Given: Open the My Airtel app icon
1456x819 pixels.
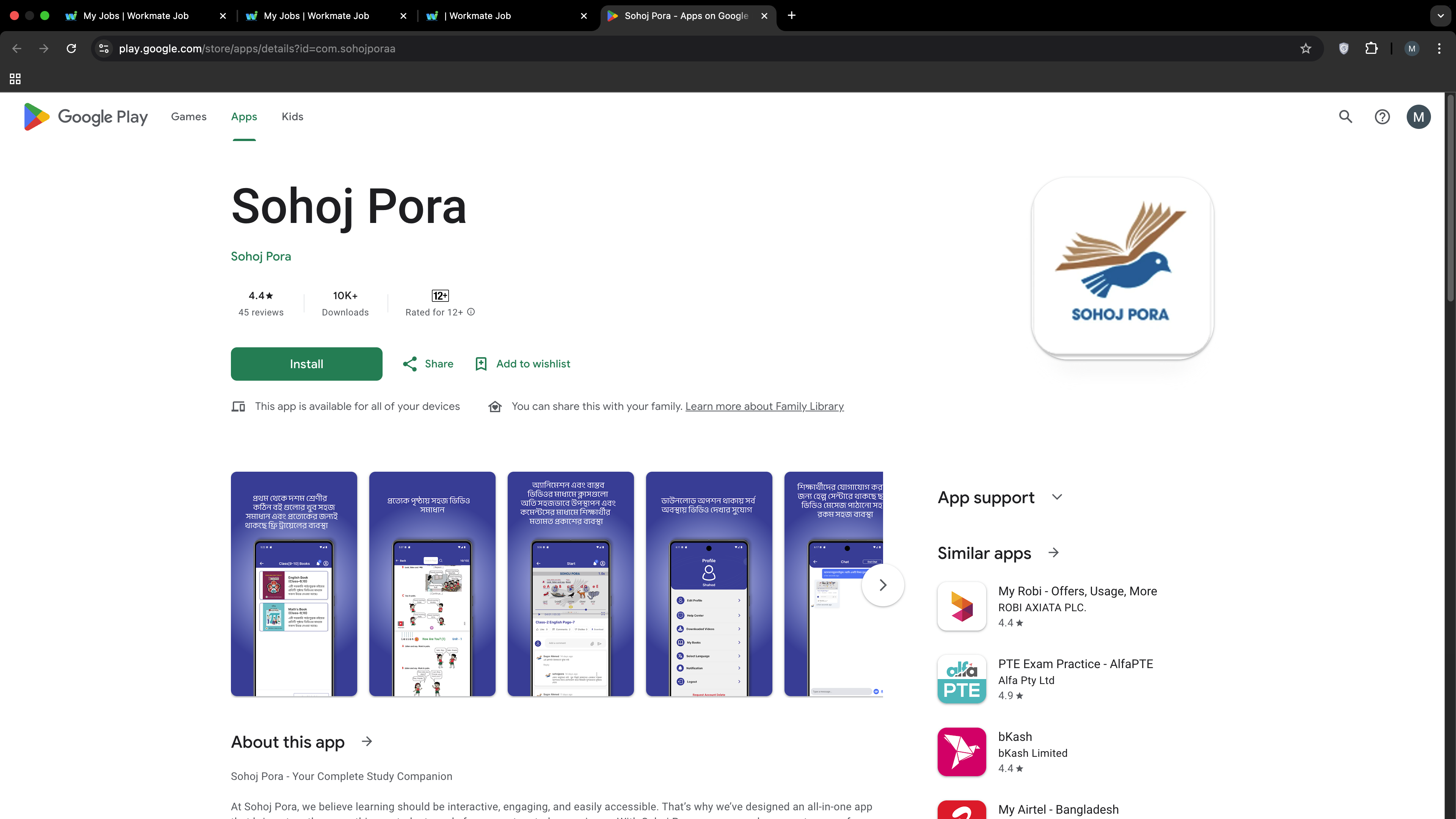Looking at the screenshot, I should [962, 810].
